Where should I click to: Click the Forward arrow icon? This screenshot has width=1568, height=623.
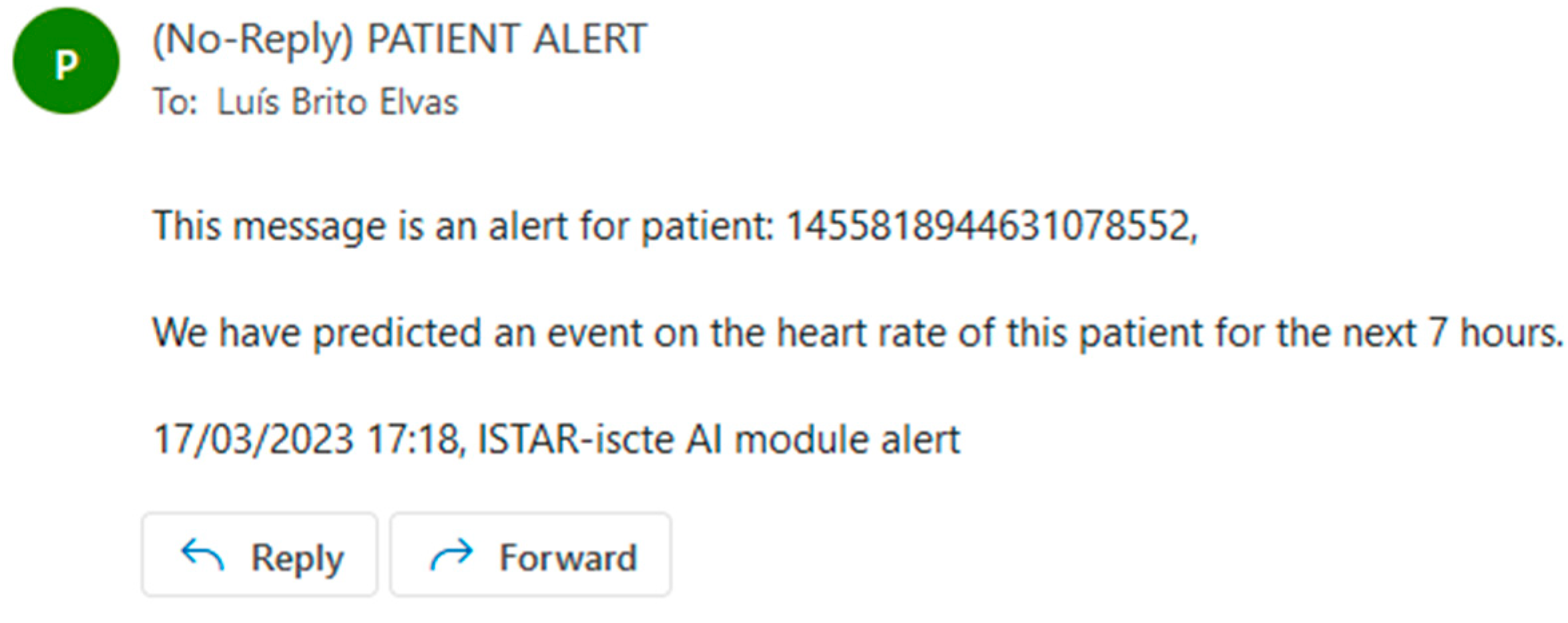pyautogui.click(x=452, y=555)
